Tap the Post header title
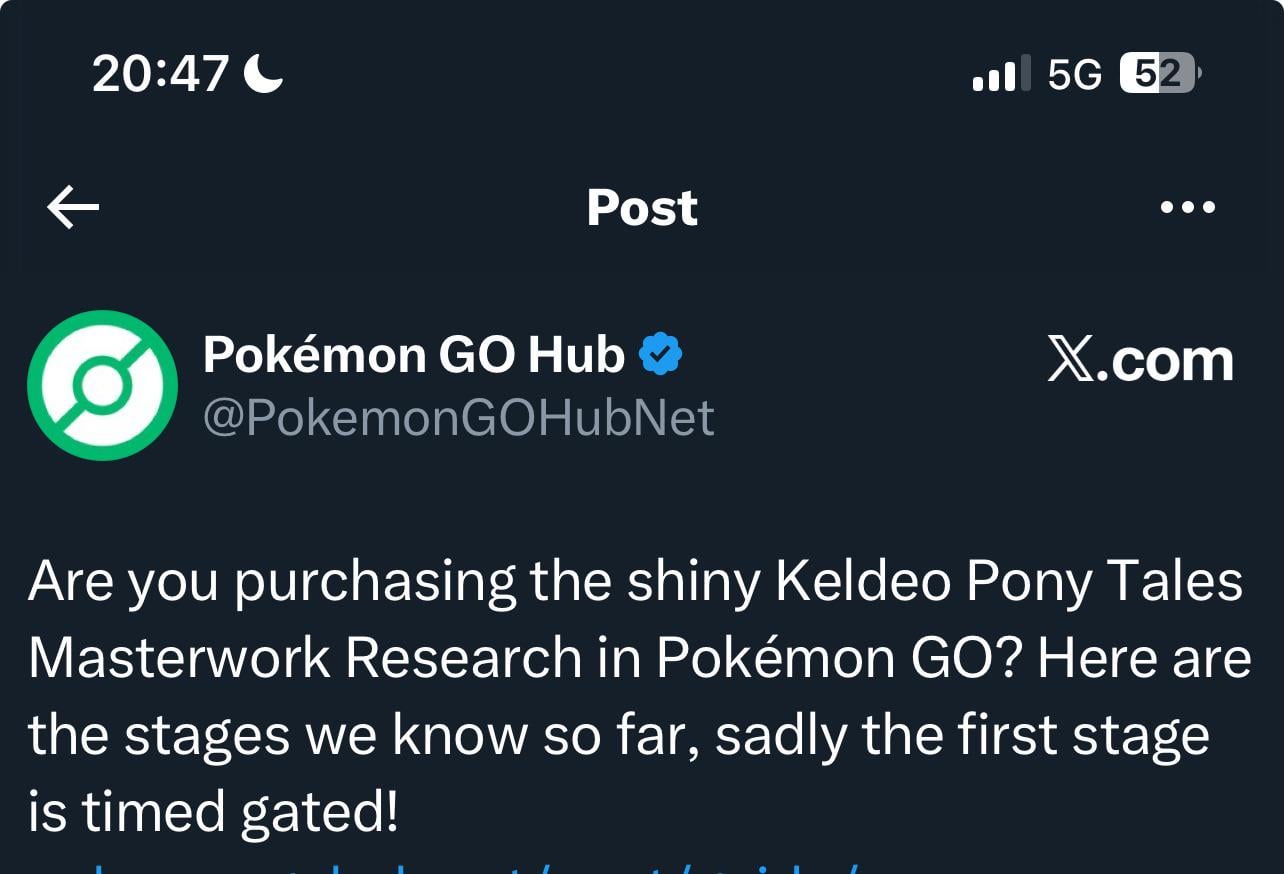 pos(642,208)
